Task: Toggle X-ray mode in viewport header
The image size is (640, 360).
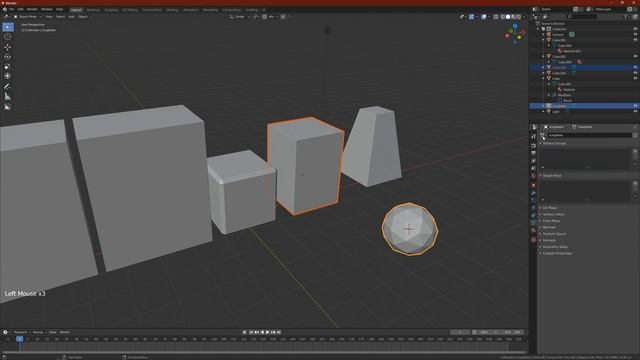Action: tap(496, 17)
